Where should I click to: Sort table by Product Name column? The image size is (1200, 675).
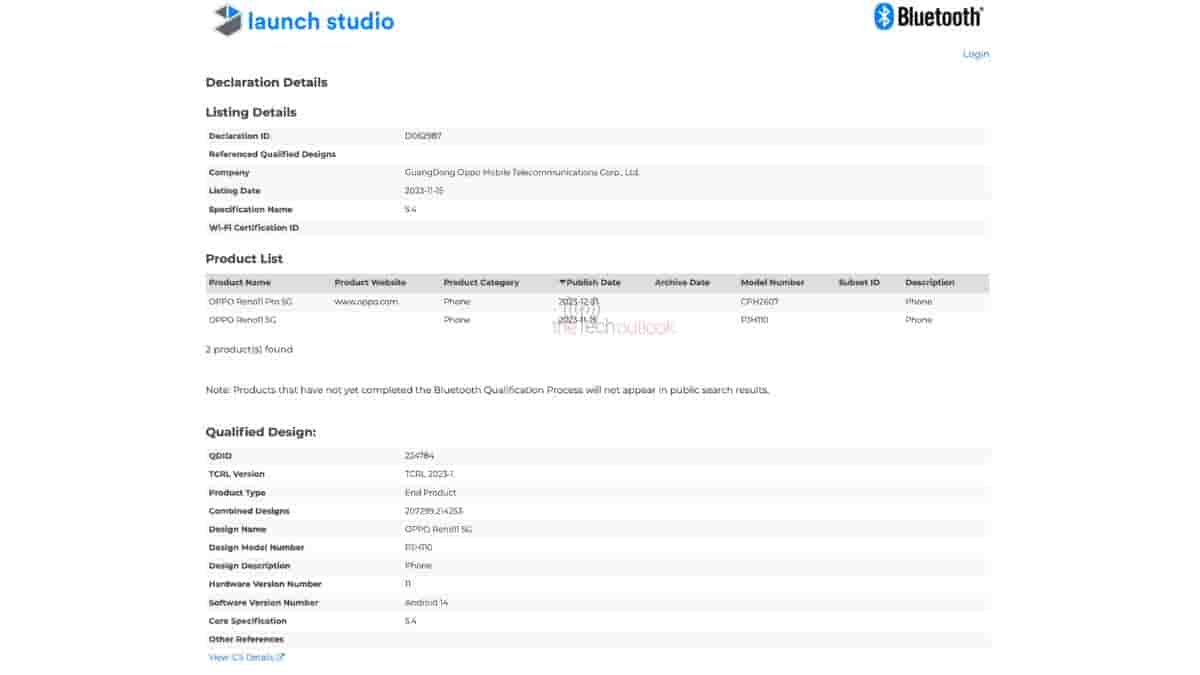[x=239, y=283]
